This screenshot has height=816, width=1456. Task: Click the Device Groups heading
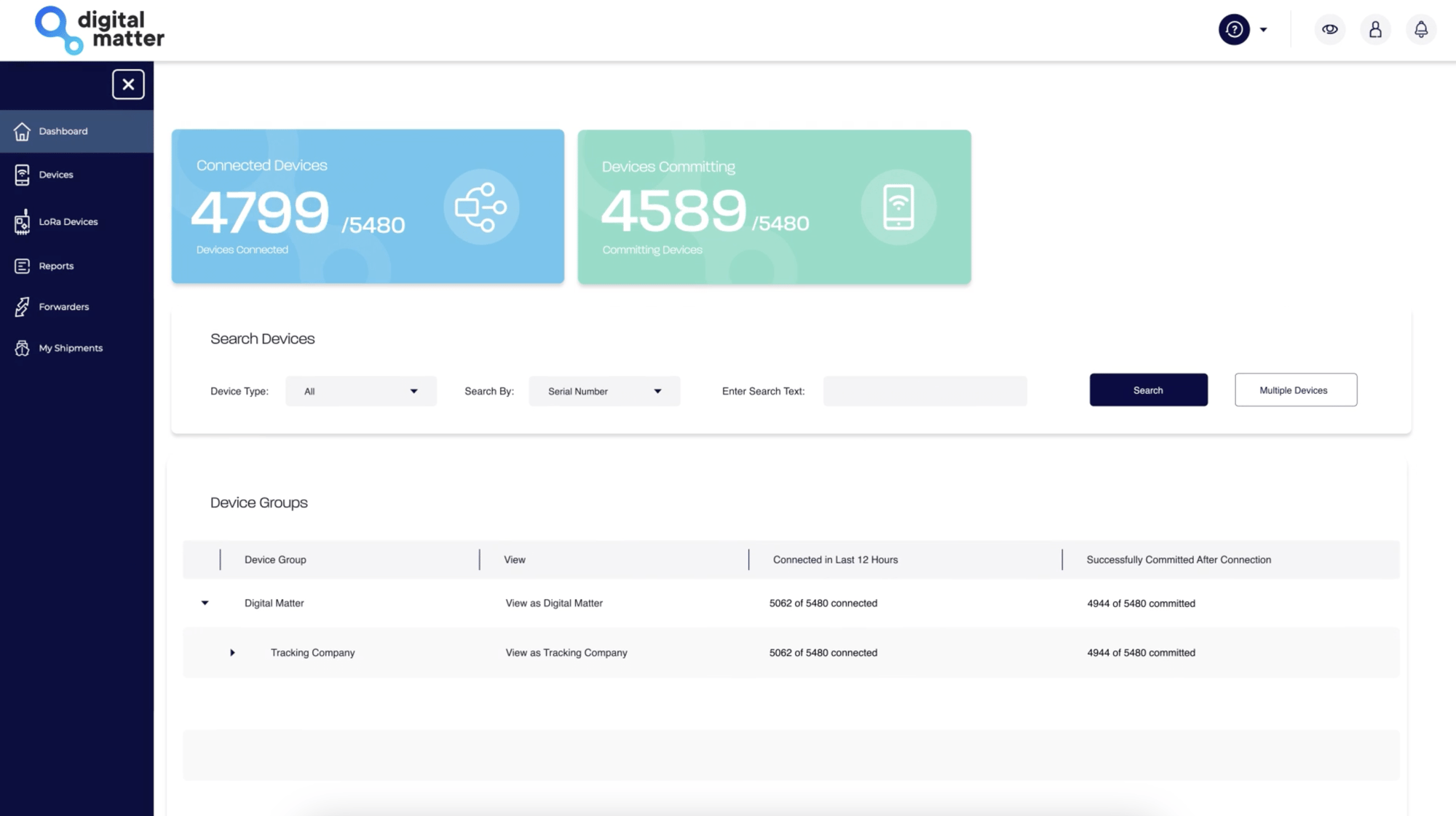pos(258,503)
